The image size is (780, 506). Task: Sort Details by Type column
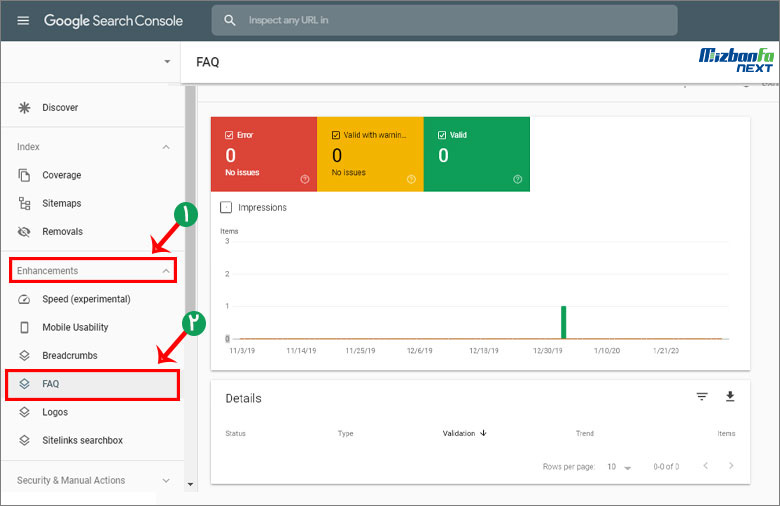click(x=345, y=433)
